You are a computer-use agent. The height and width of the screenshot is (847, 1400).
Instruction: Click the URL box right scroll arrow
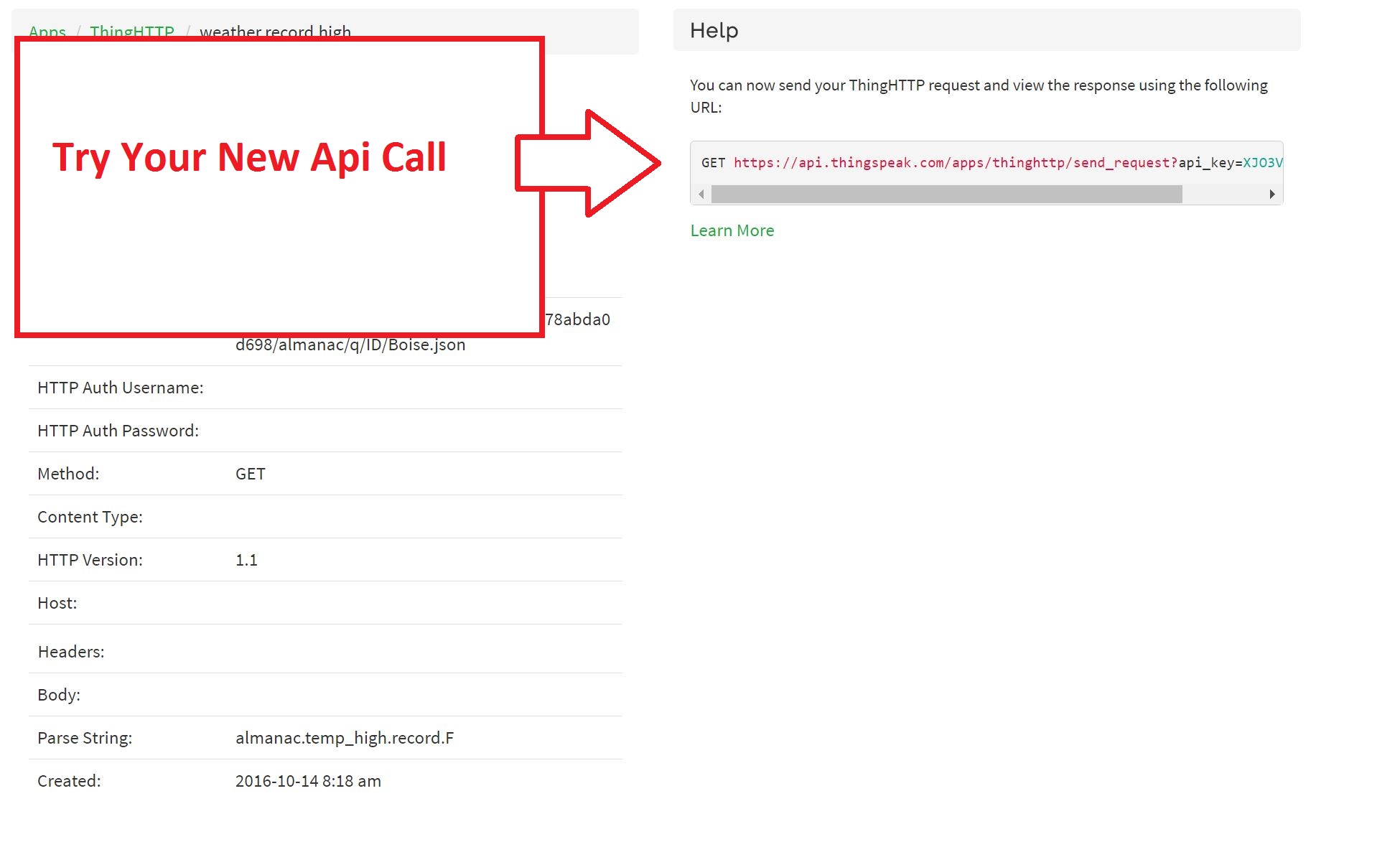[x=1271, y=194]
